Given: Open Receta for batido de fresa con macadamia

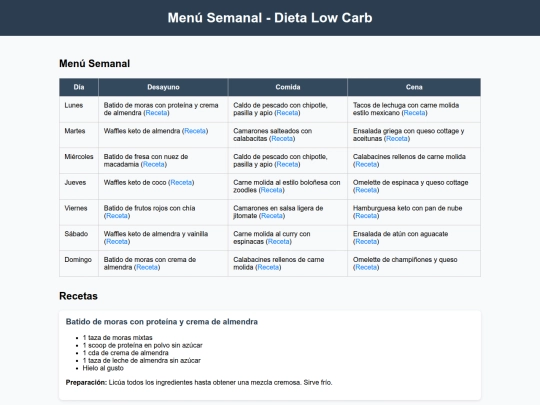Looking at the screenshot, I should (154, 164).
